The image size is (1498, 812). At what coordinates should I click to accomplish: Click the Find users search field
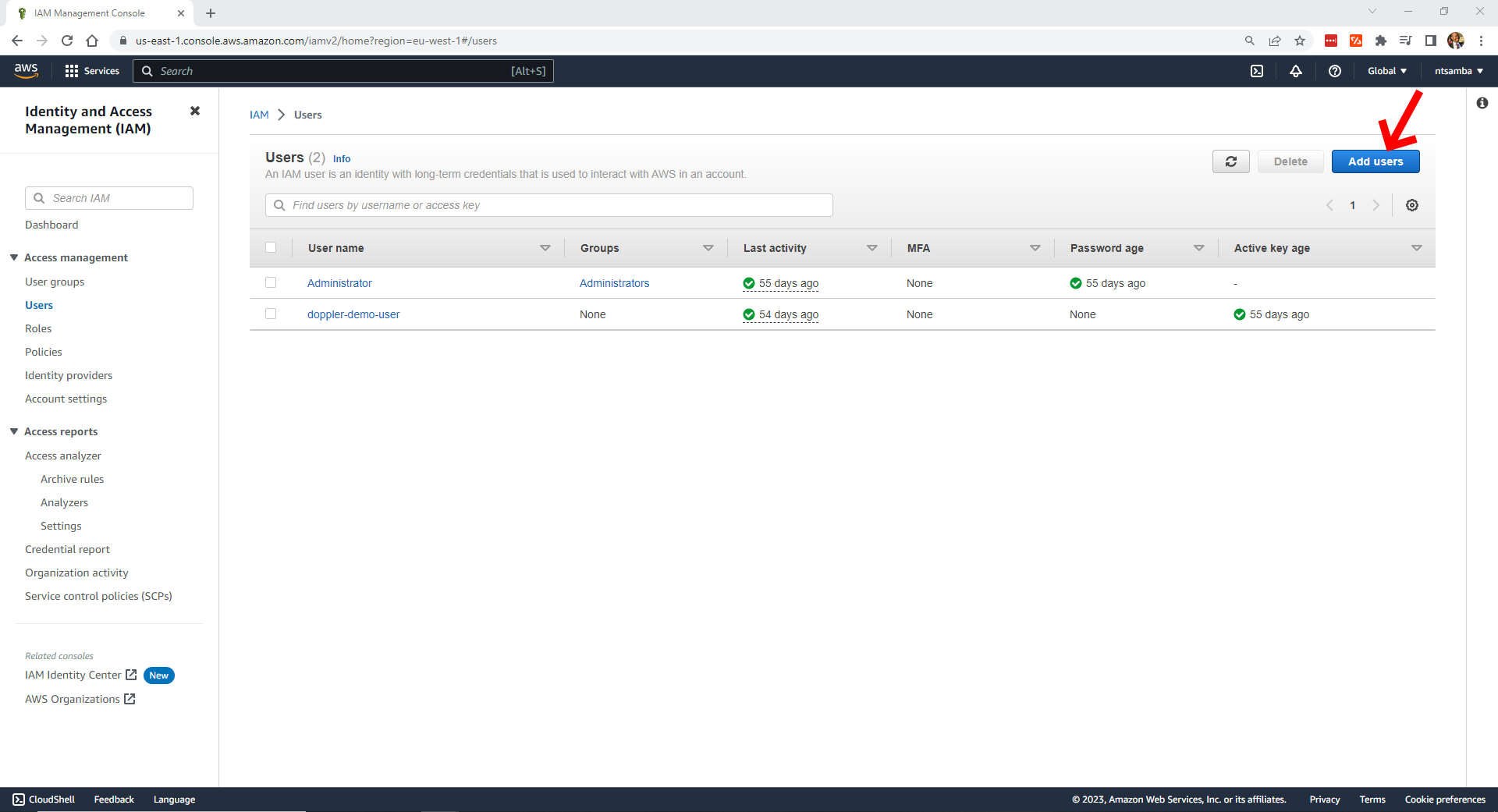pos(549,205)
